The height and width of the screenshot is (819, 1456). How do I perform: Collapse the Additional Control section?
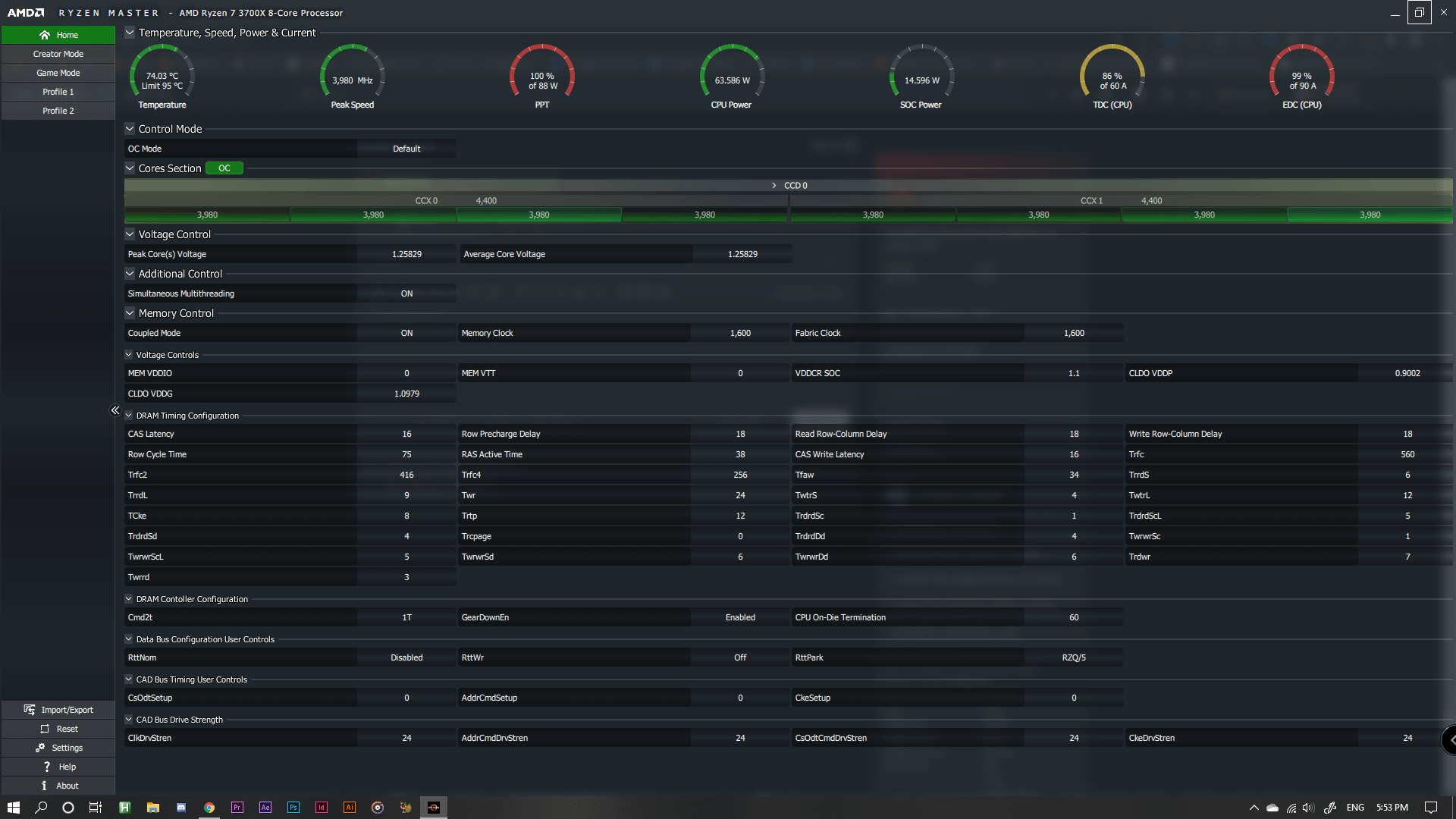[x=130, y=274]
